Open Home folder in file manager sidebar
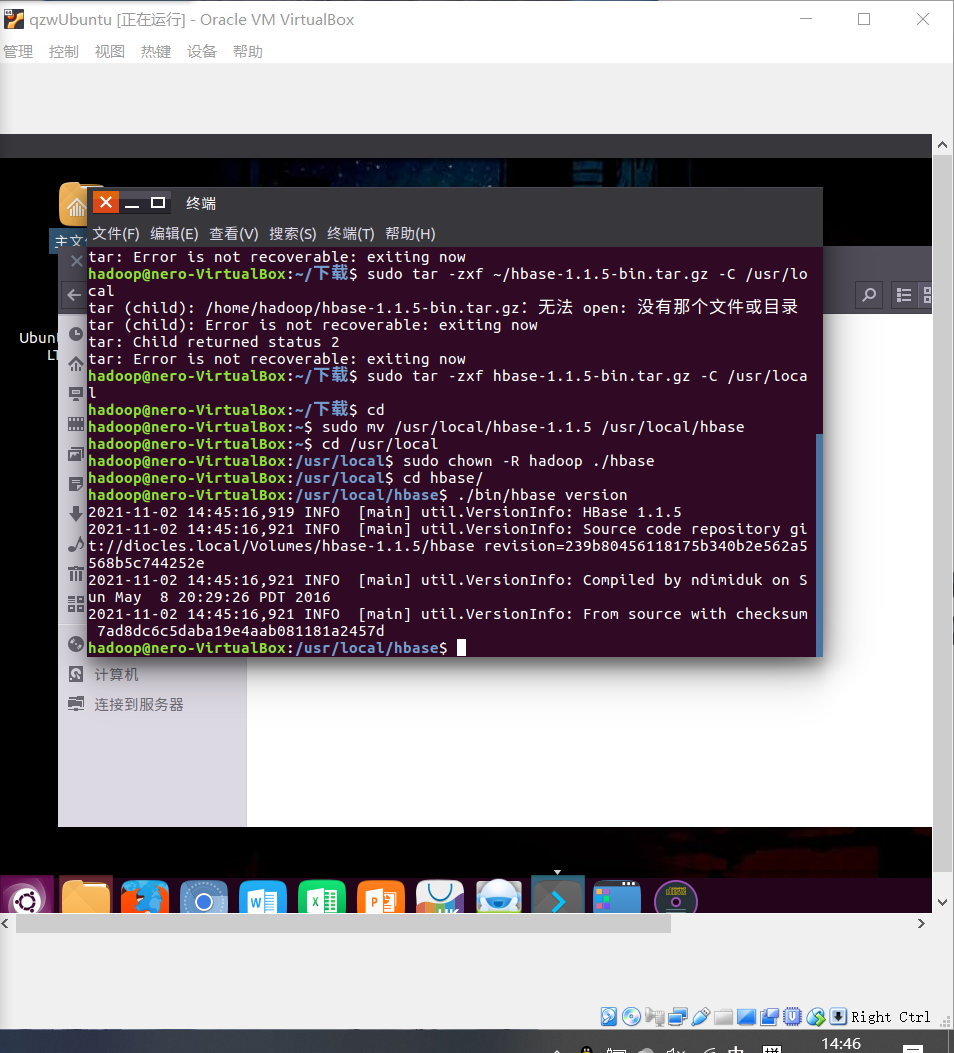 click(76, 364)
